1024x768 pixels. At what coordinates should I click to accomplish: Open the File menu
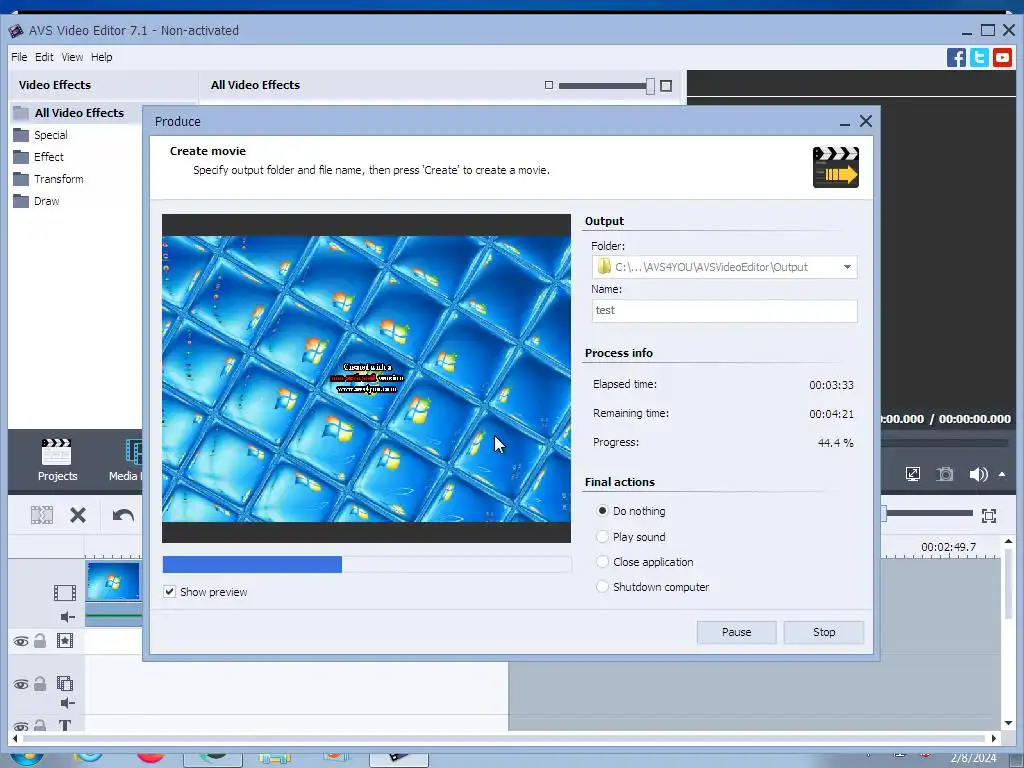(19, 57)
